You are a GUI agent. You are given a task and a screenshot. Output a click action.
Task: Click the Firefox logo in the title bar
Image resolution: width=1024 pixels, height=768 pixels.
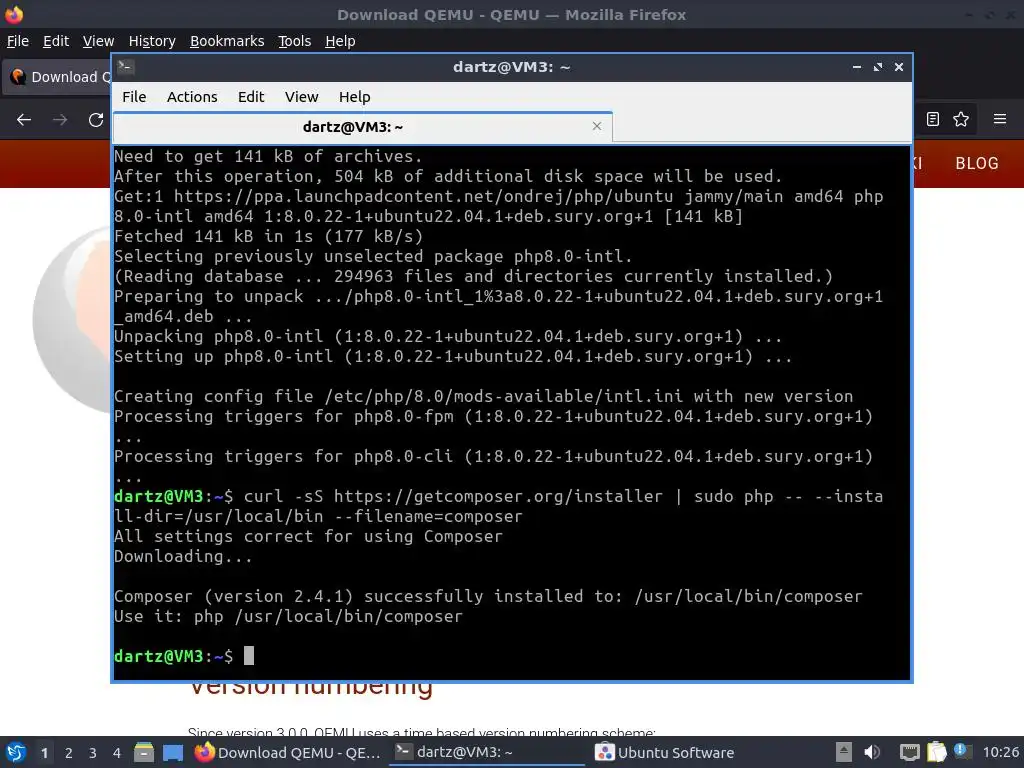coord(14,14)
